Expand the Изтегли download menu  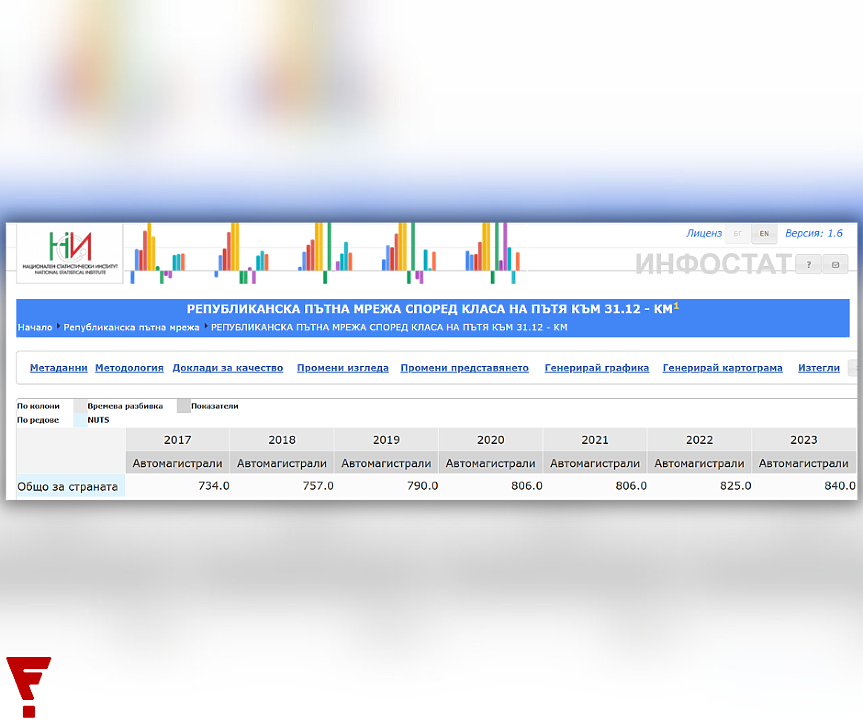point(819,368)
